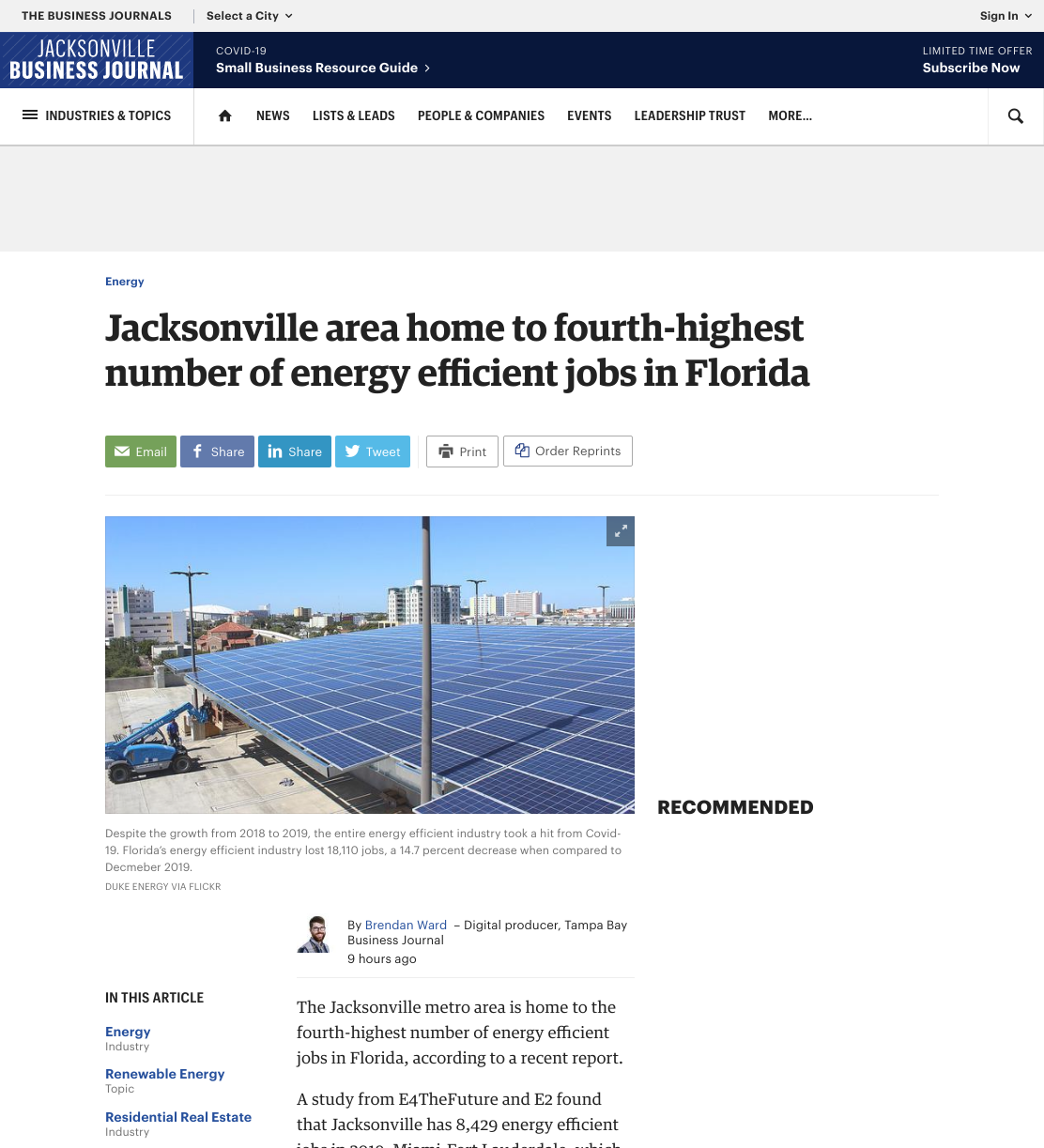This screenshot has height=1148, width=1044.
Task: Open the LISTS & LEADS menu
Action: point(354,116)
